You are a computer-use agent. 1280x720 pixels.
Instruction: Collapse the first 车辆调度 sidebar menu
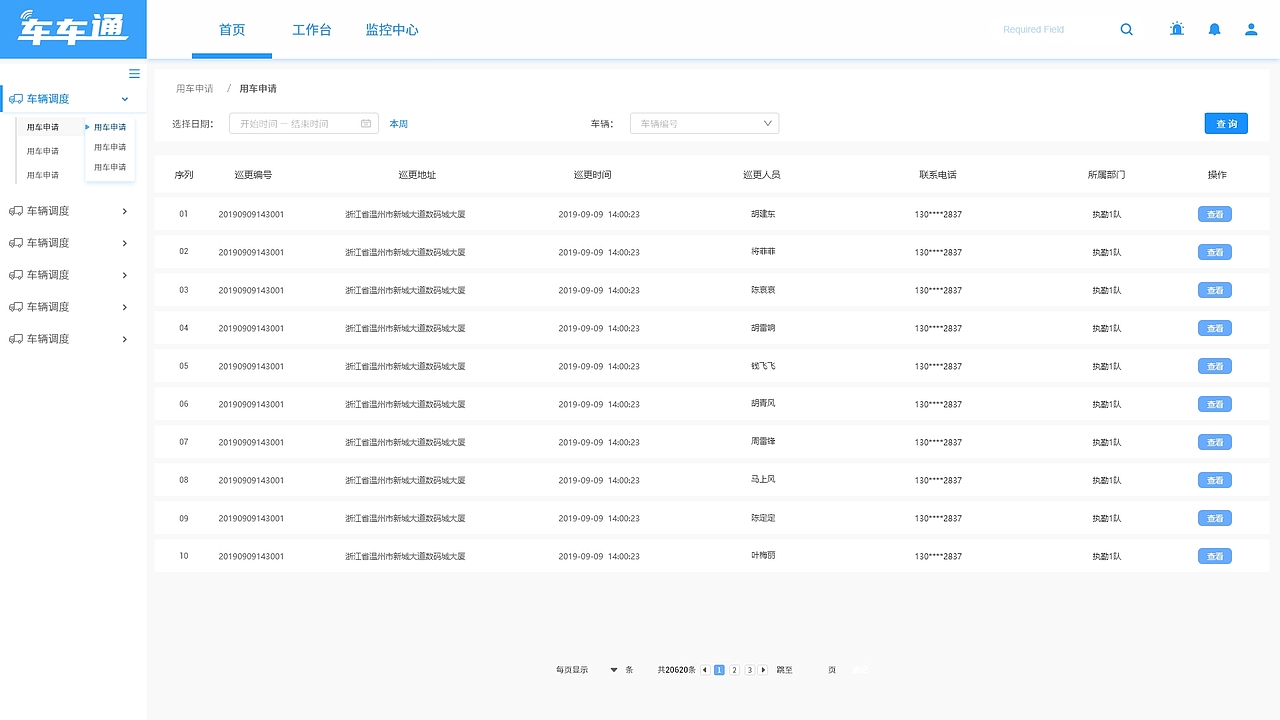pyautogui.click(x=124, y=99)
